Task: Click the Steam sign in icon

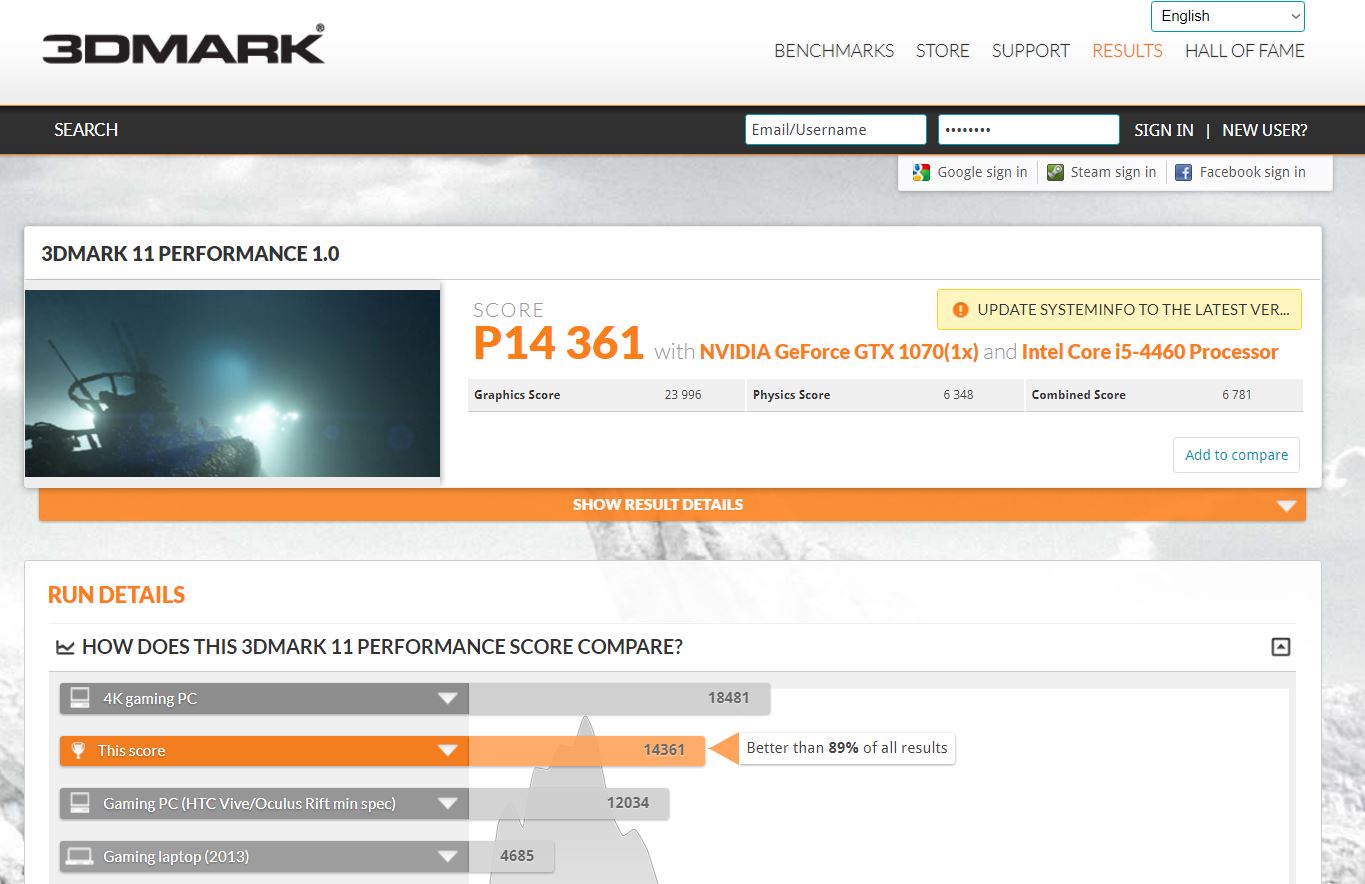Action: (x=1055, y=172)
